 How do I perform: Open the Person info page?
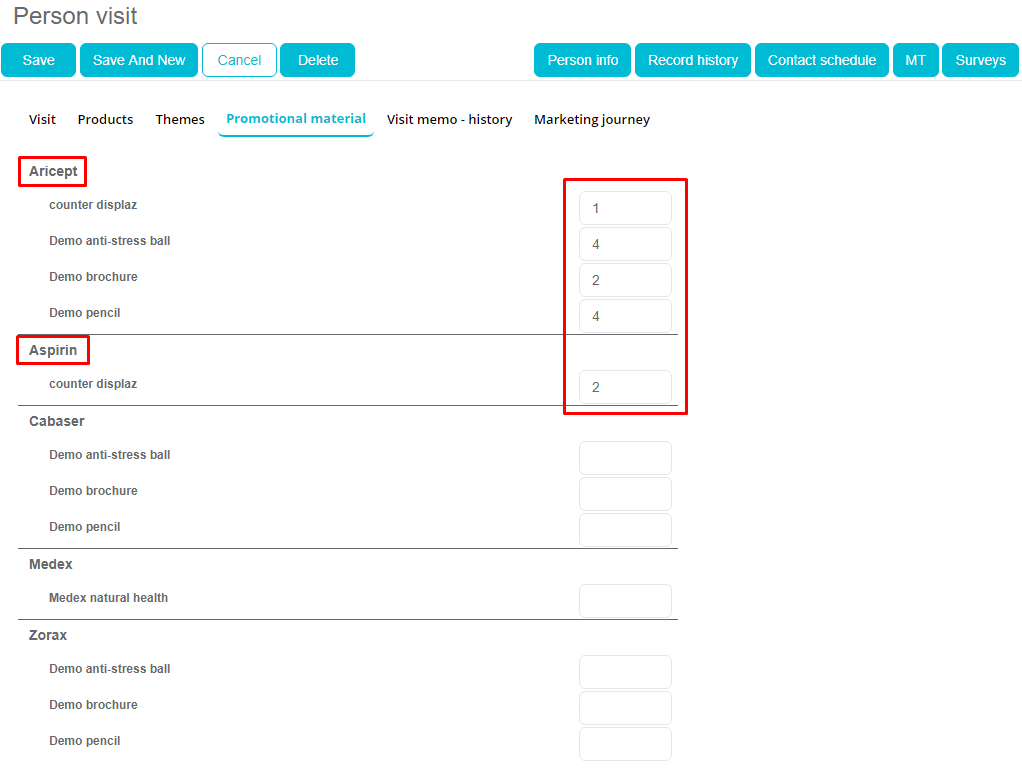click(582, 60)
